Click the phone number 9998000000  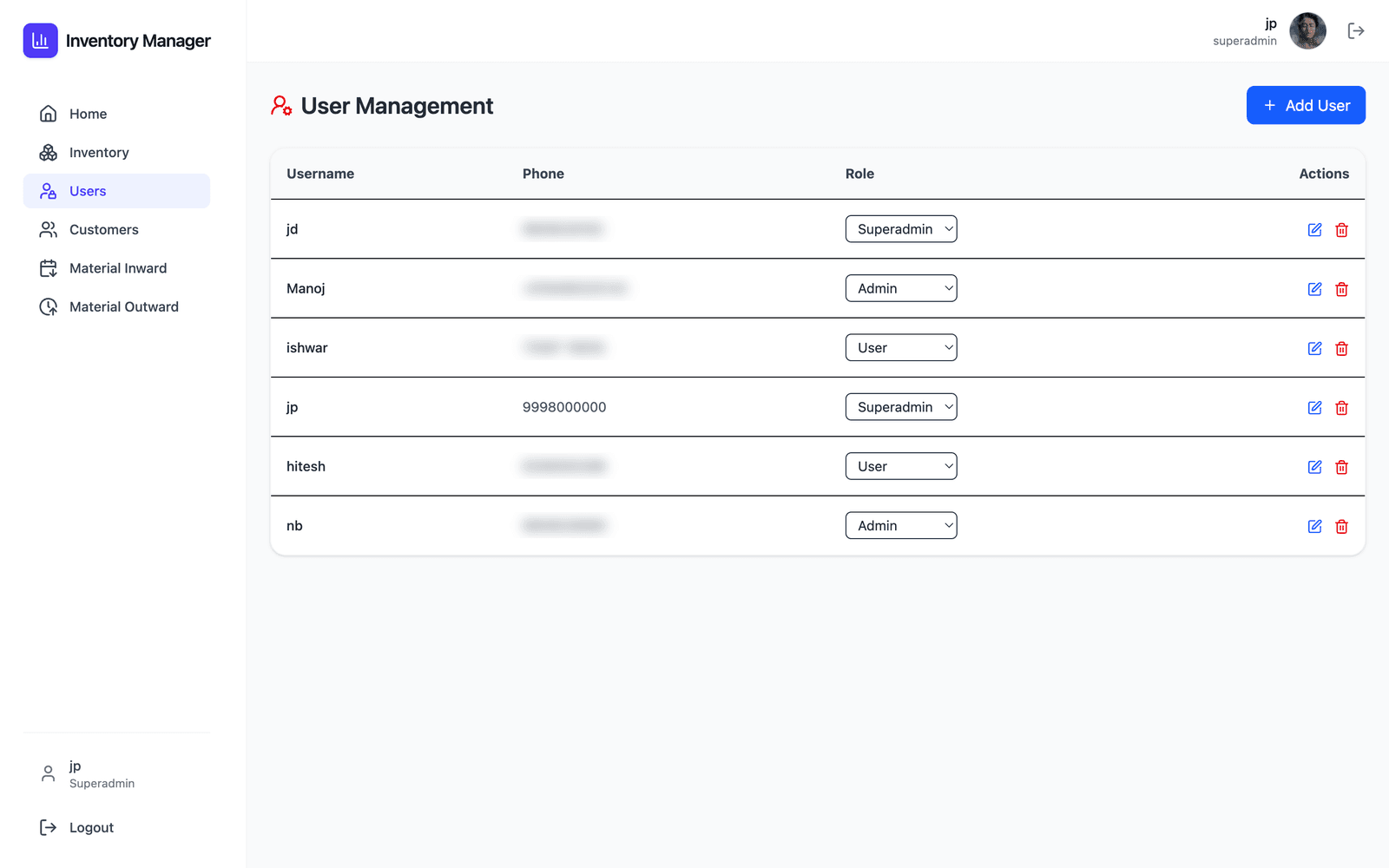point(564,407)
